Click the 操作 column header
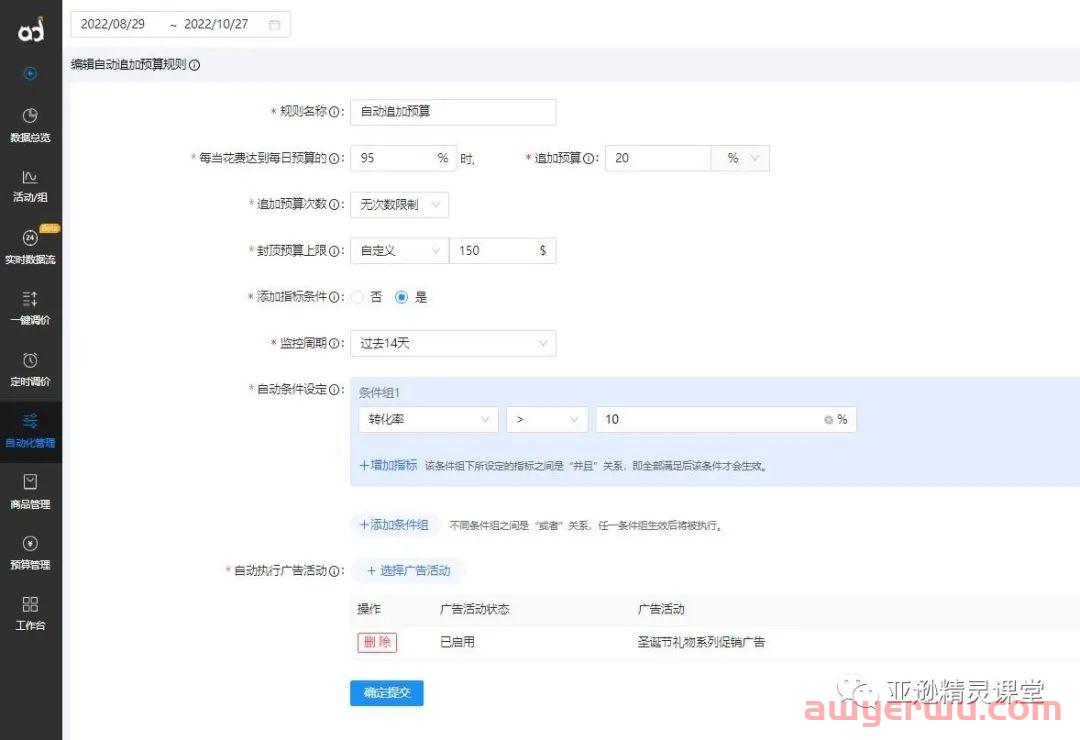This screenshot has height=740, width=1080. point(369,609)
